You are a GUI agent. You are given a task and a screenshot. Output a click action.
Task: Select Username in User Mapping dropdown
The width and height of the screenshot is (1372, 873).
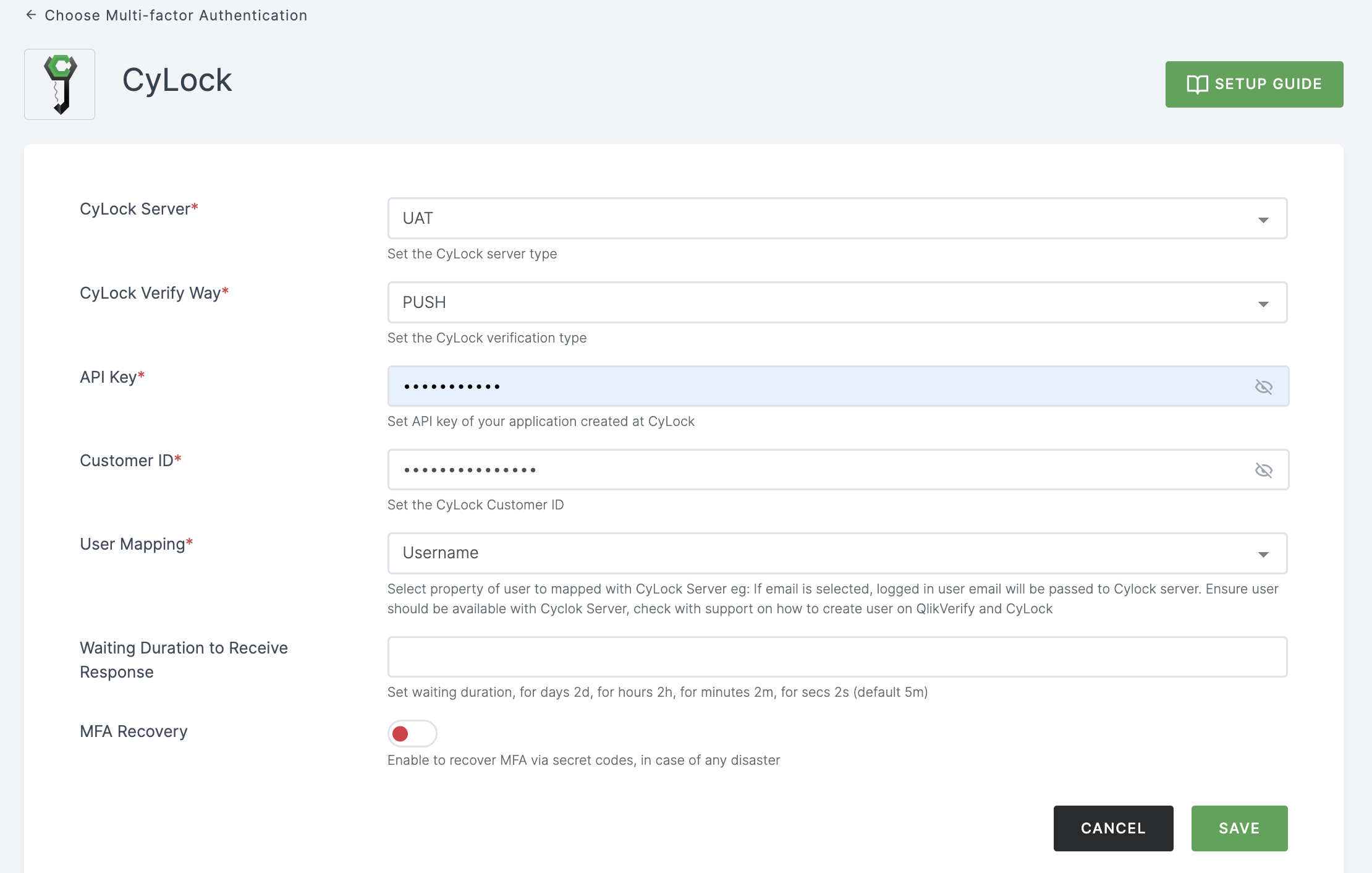[x=837, y=552]
